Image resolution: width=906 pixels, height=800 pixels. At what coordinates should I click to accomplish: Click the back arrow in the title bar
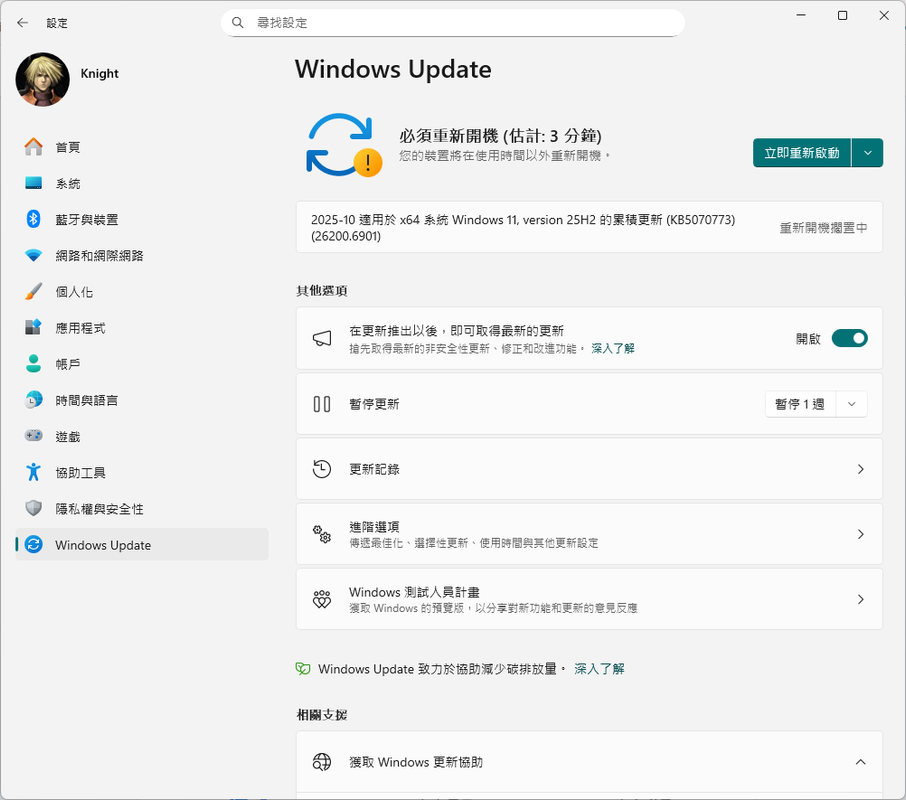23,23
